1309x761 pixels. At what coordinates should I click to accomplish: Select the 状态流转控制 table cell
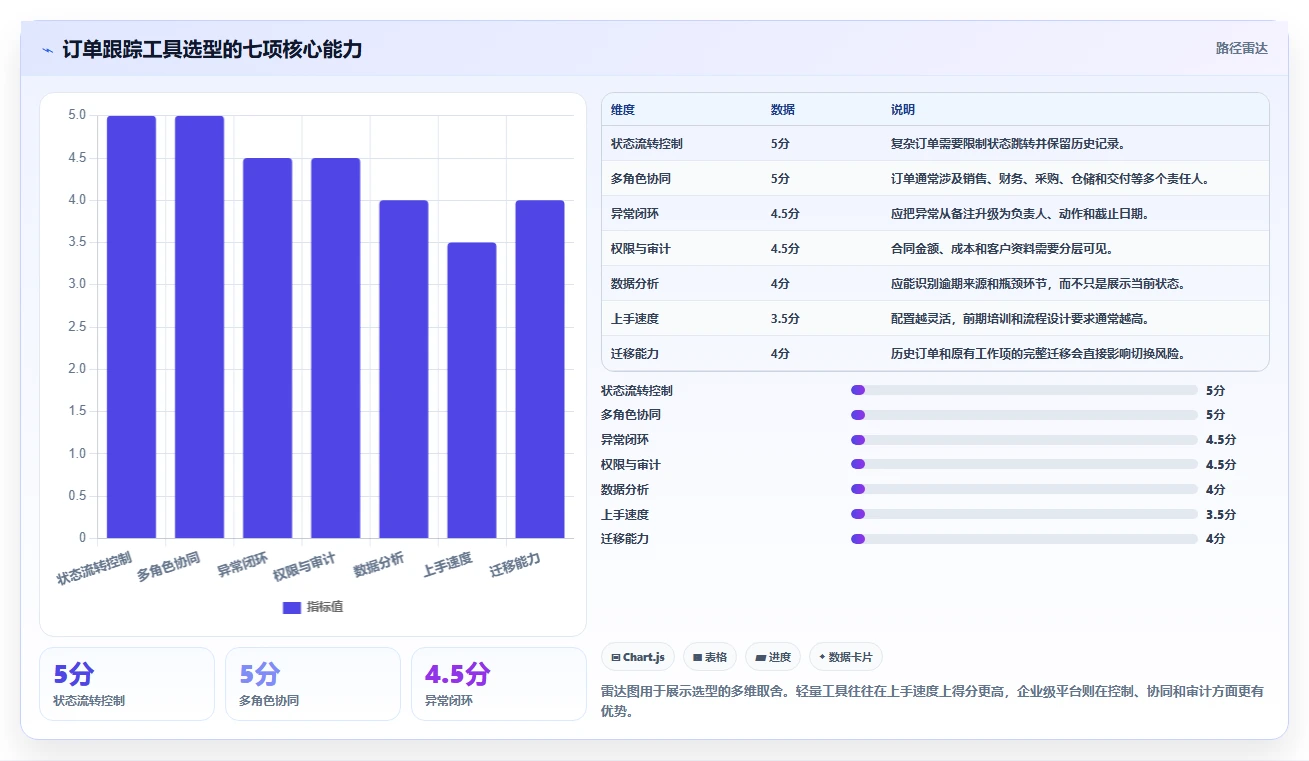(647, 144)
